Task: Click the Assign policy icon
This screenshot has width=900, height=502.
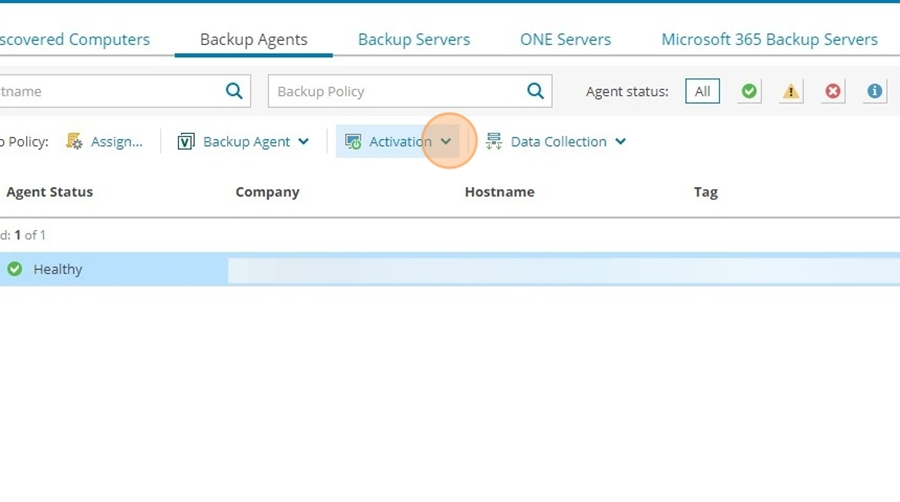Action: pos(74,141)
